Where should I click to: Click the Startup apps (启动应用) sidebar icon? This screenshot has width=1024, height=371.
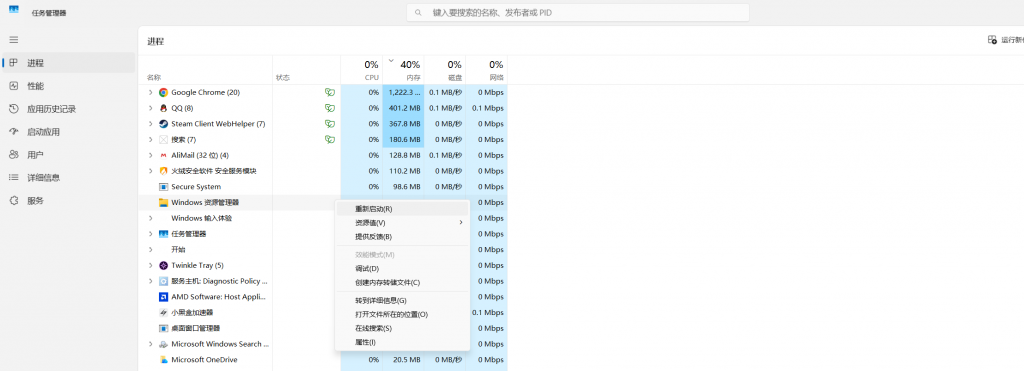(14, 131)
